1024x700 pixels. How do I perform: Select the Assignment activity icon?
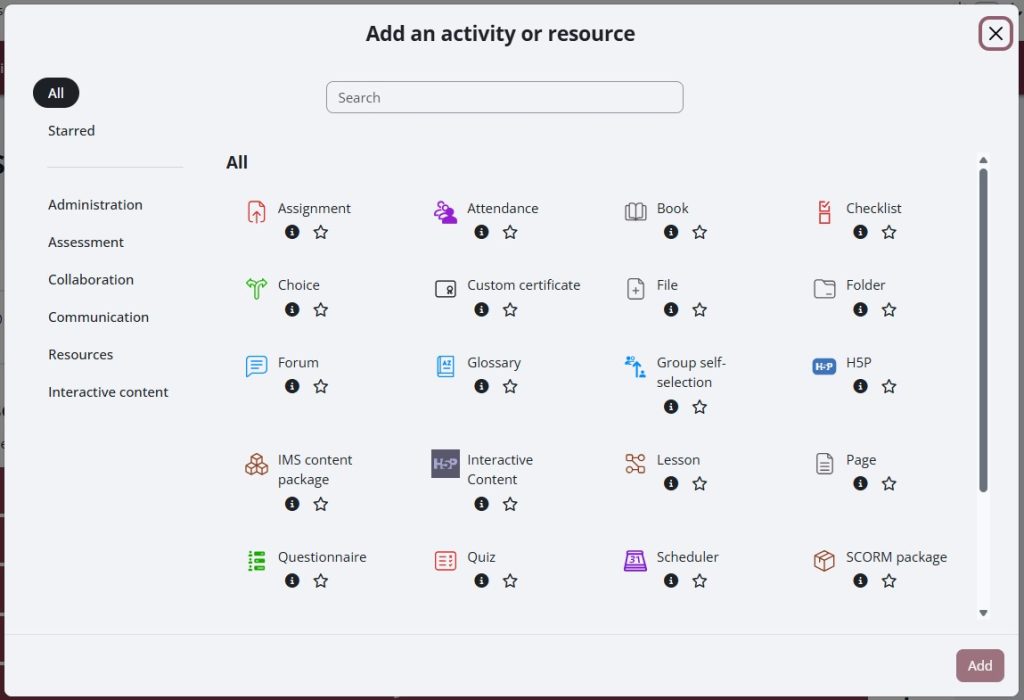click(257, 210)
